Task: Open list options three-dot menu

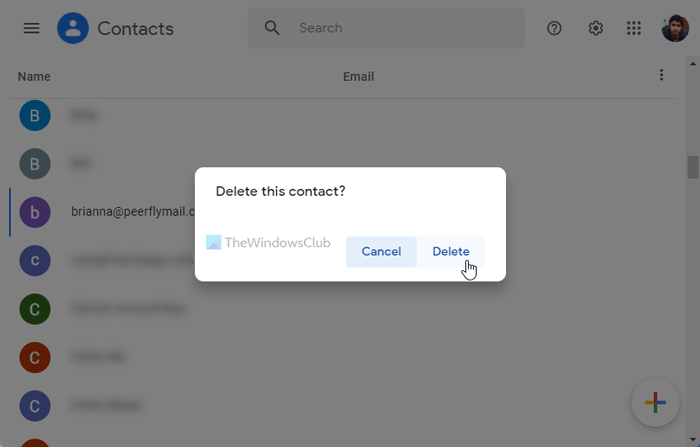Action: [x=661, y=76]
